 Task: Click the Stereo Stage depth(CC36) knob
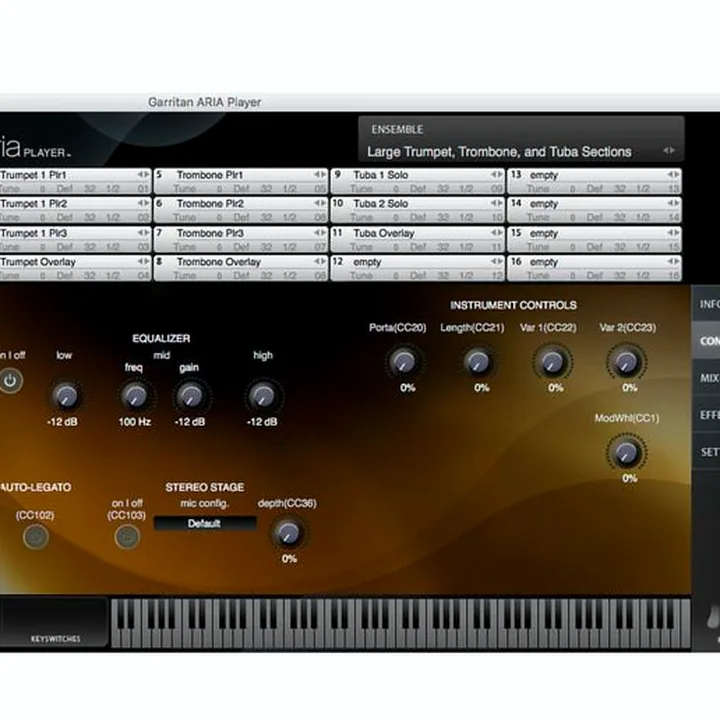click(288, 533)
